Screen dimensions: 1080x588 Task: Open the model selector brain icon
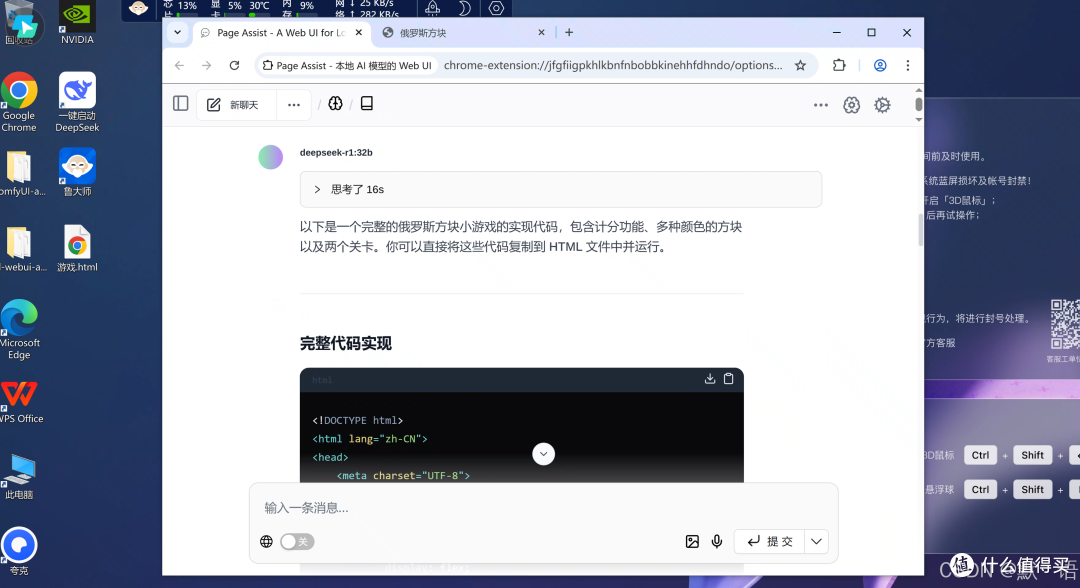click(x=335, y=104)
